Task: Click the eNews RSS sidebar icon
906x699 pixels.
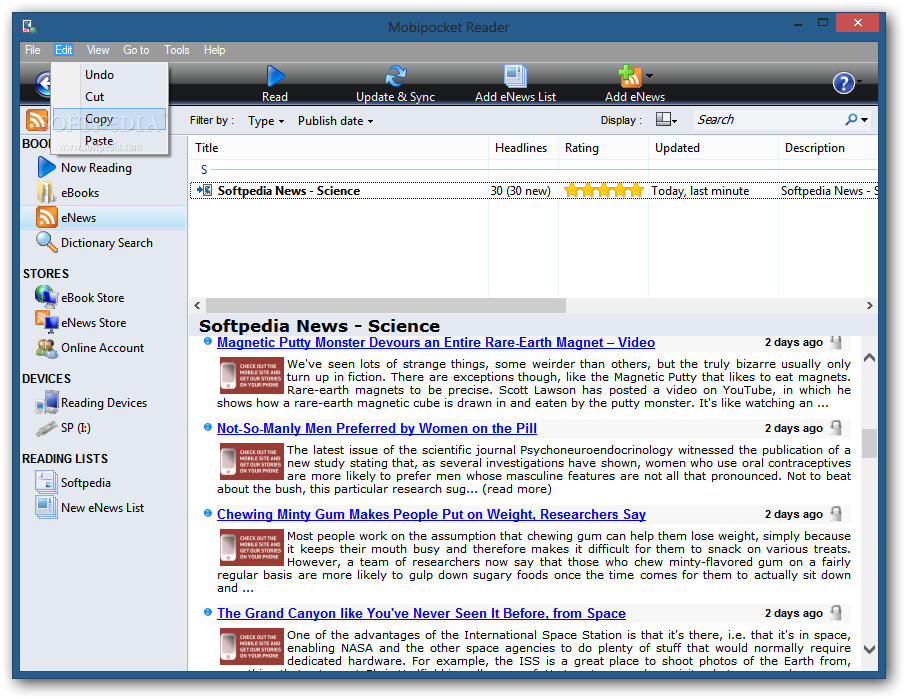Action: pyautogui.click(x=47, y=218)
